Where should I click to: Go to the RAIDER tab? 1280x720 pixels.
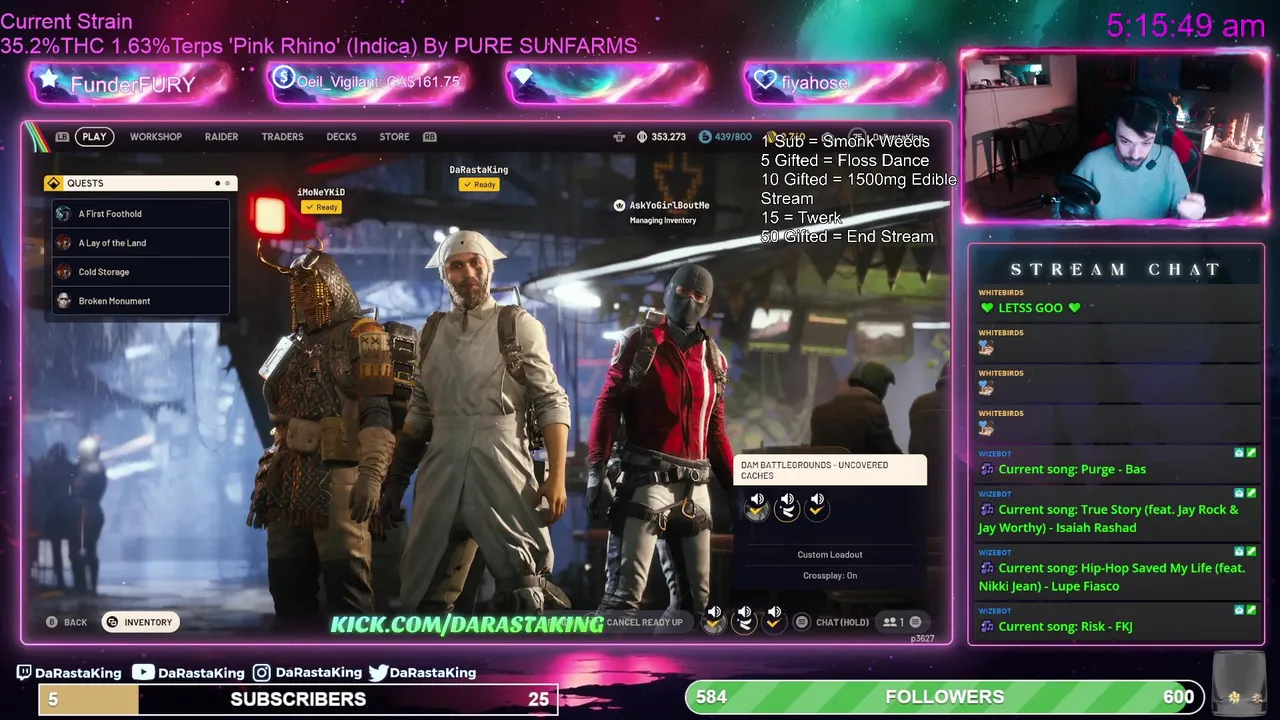point(221,137)
